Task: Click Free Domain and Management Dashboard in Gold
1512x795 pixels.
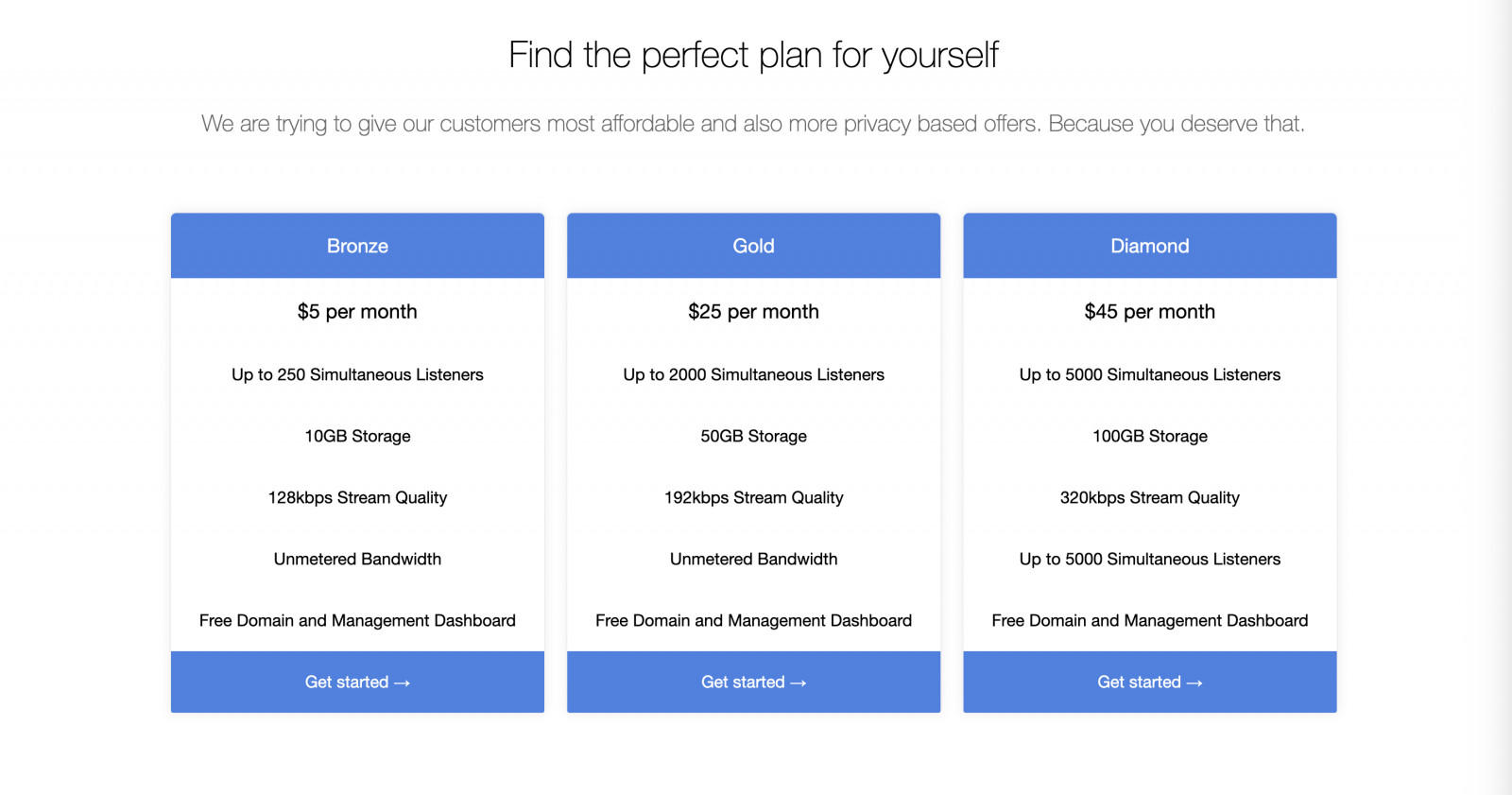Action: coord(753,621)
